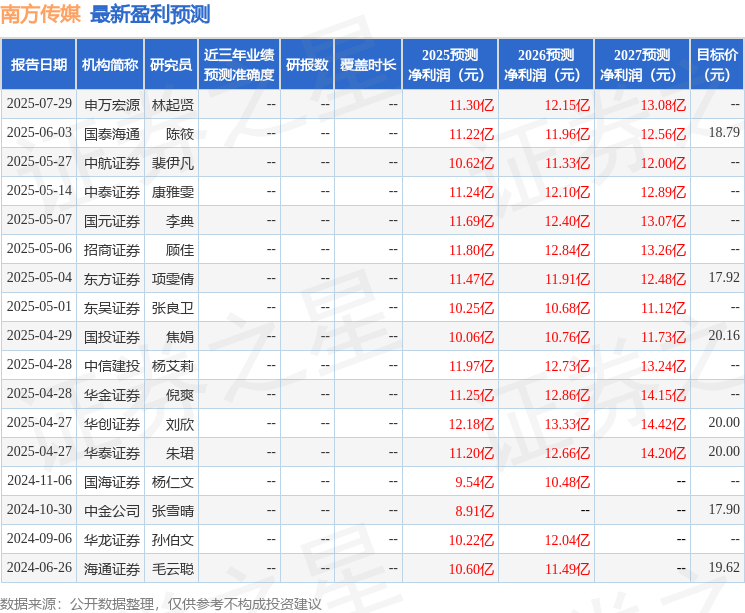Click the 8.91亿 forecast value

(x=475, y=510)
